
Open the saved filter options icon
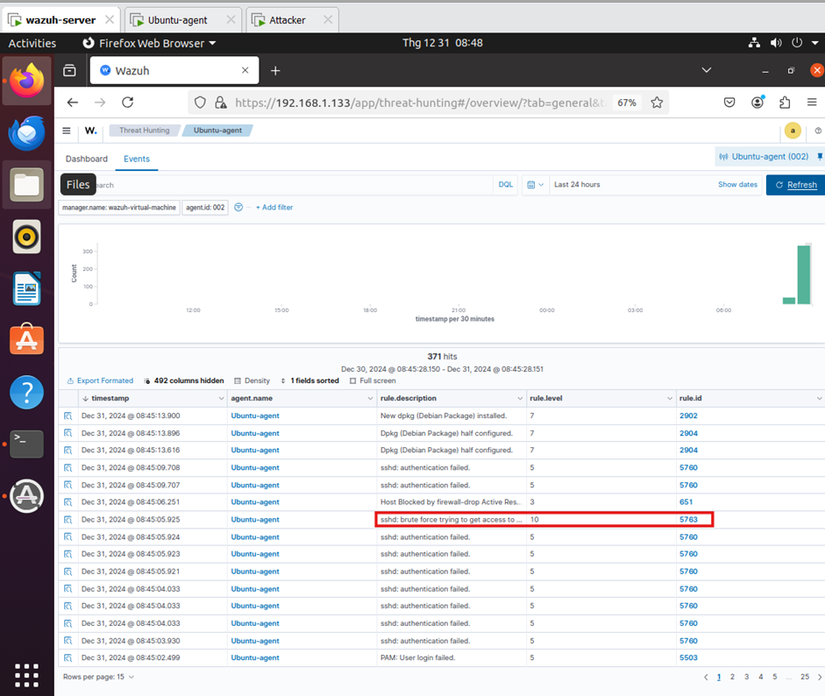238,207
